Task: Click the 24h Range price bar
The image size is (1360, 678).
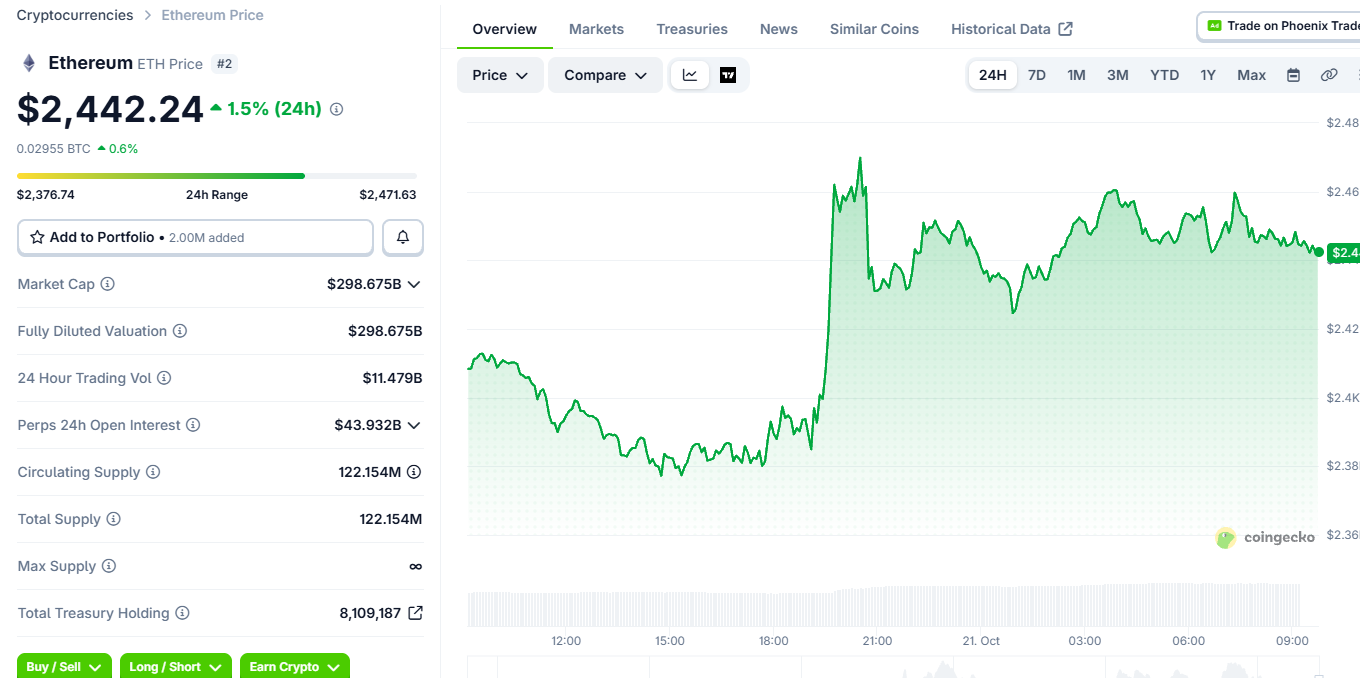Action: coord(217,176)
